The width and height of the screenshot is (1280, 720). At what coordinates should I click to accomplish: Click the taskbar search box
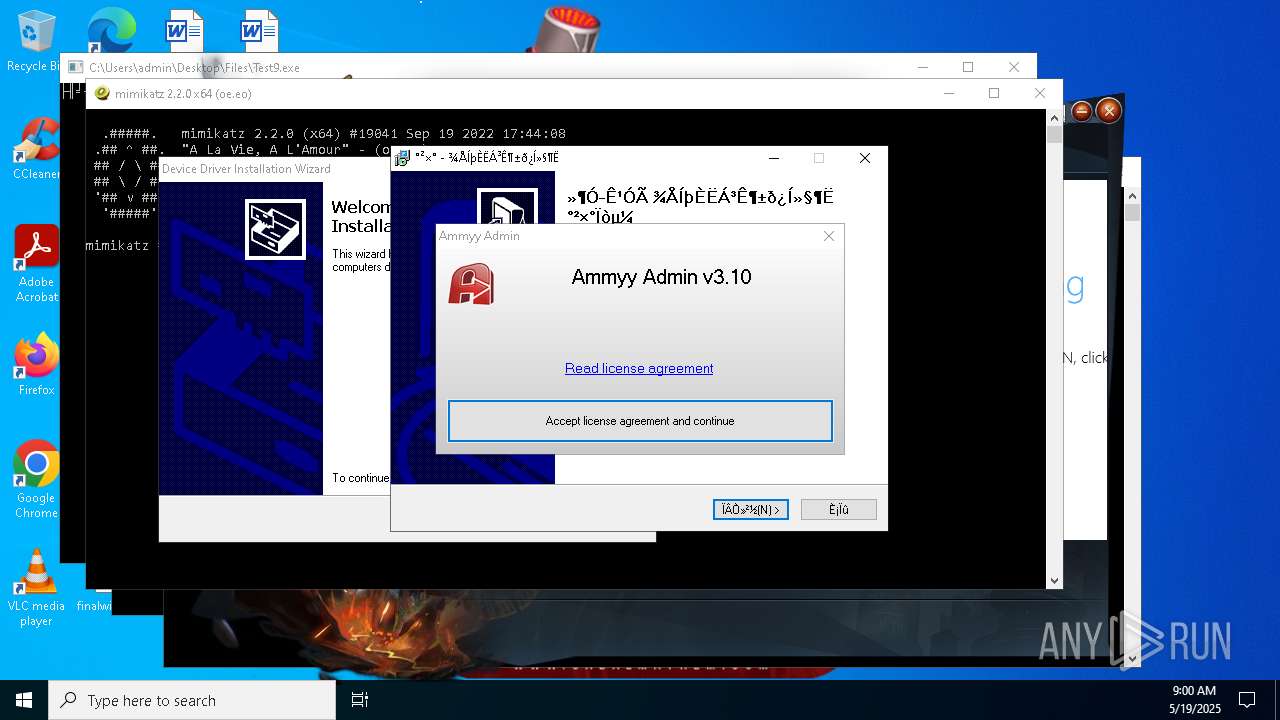click(192, 700)
